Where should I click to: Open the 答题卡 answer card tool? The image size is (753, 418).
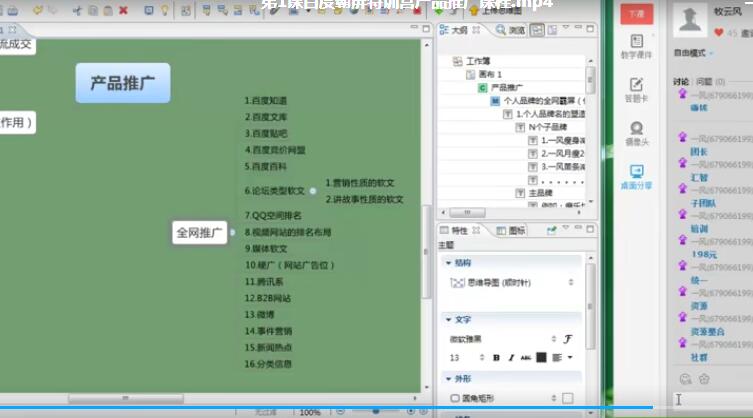tap(636, 89)
